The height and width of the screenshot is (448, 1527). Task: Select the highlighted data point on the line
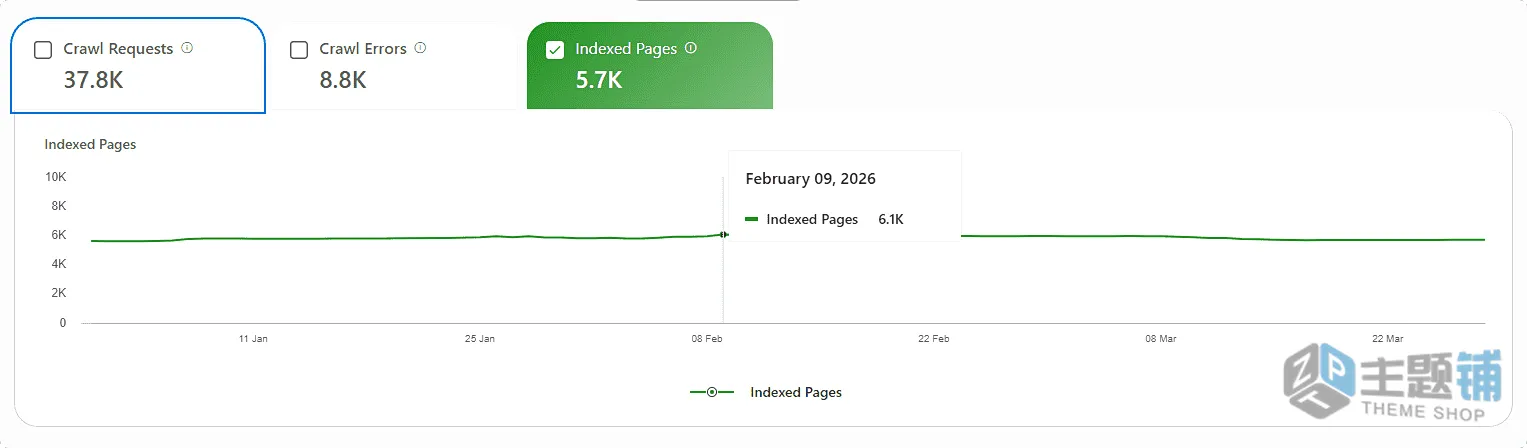[723, 234]
